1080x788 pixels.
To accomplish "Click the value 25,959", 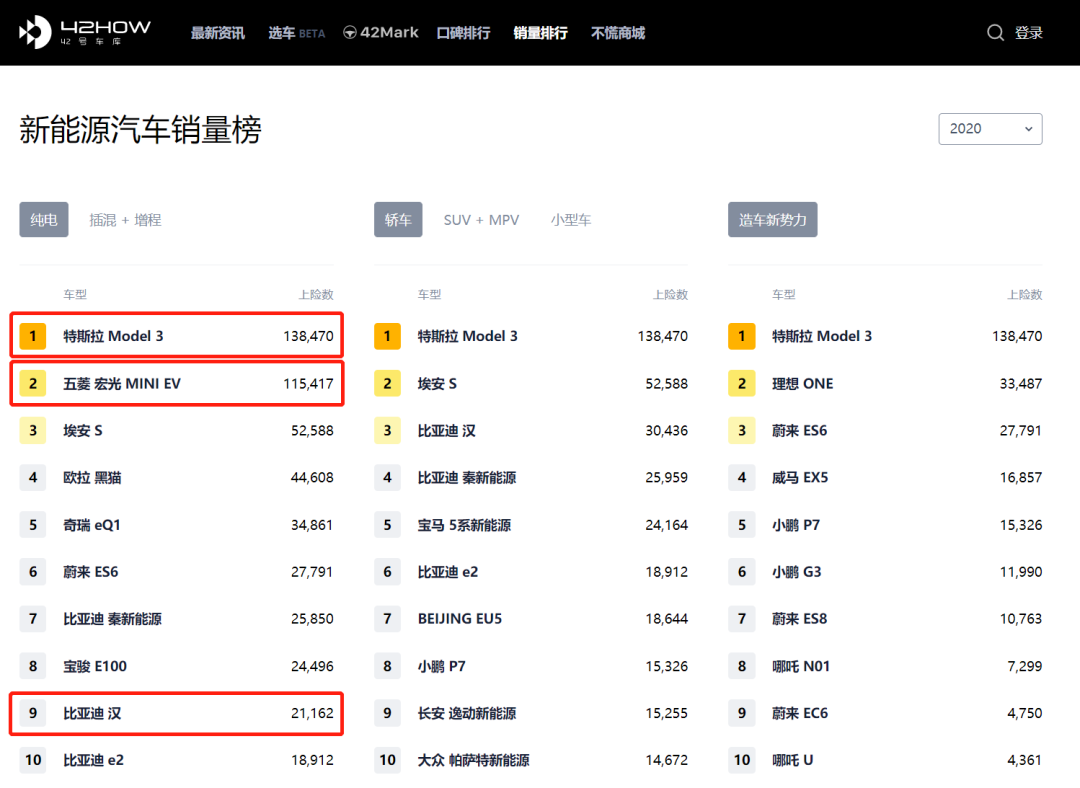I will pyautogui.click(x=666, y=478).
